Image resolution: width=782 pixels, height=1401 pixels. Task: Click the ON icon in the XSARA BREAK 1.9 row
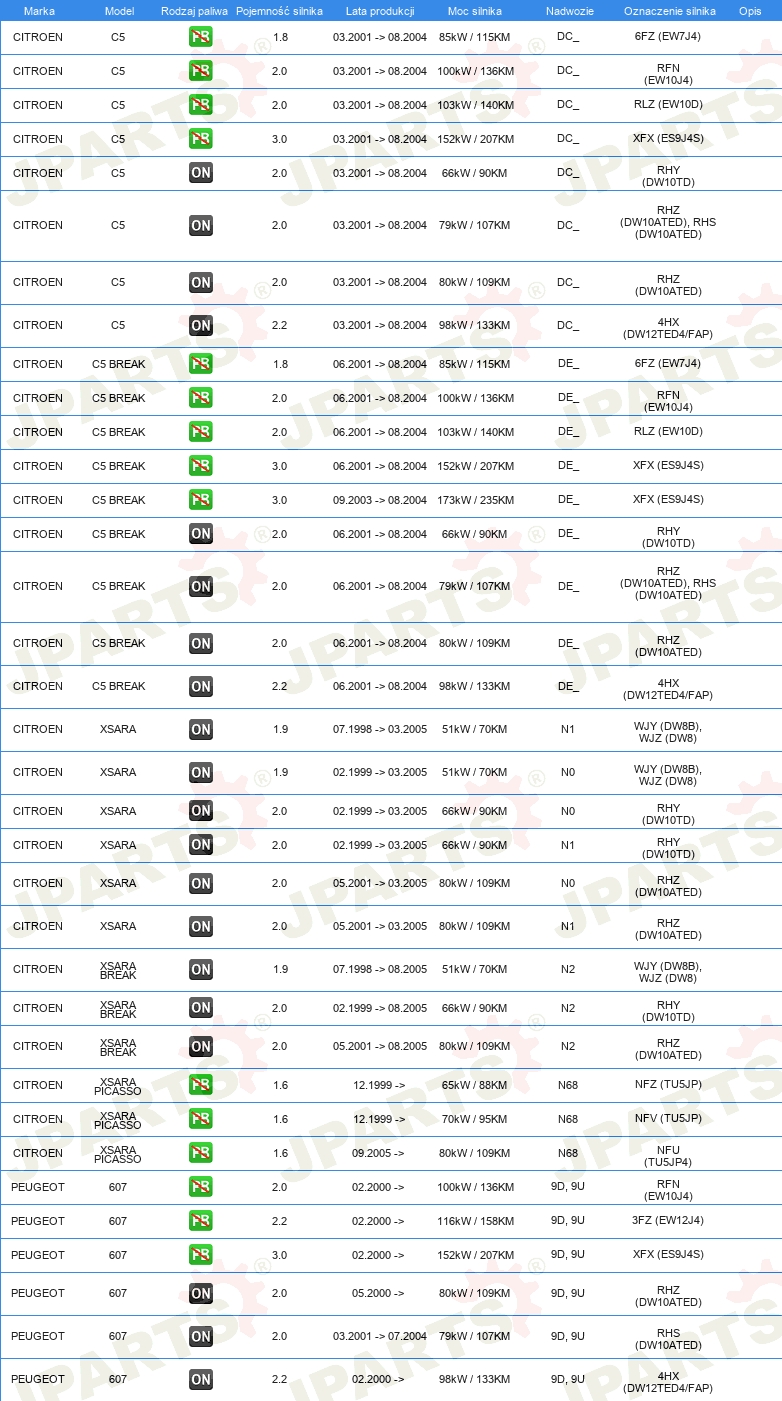201,970
